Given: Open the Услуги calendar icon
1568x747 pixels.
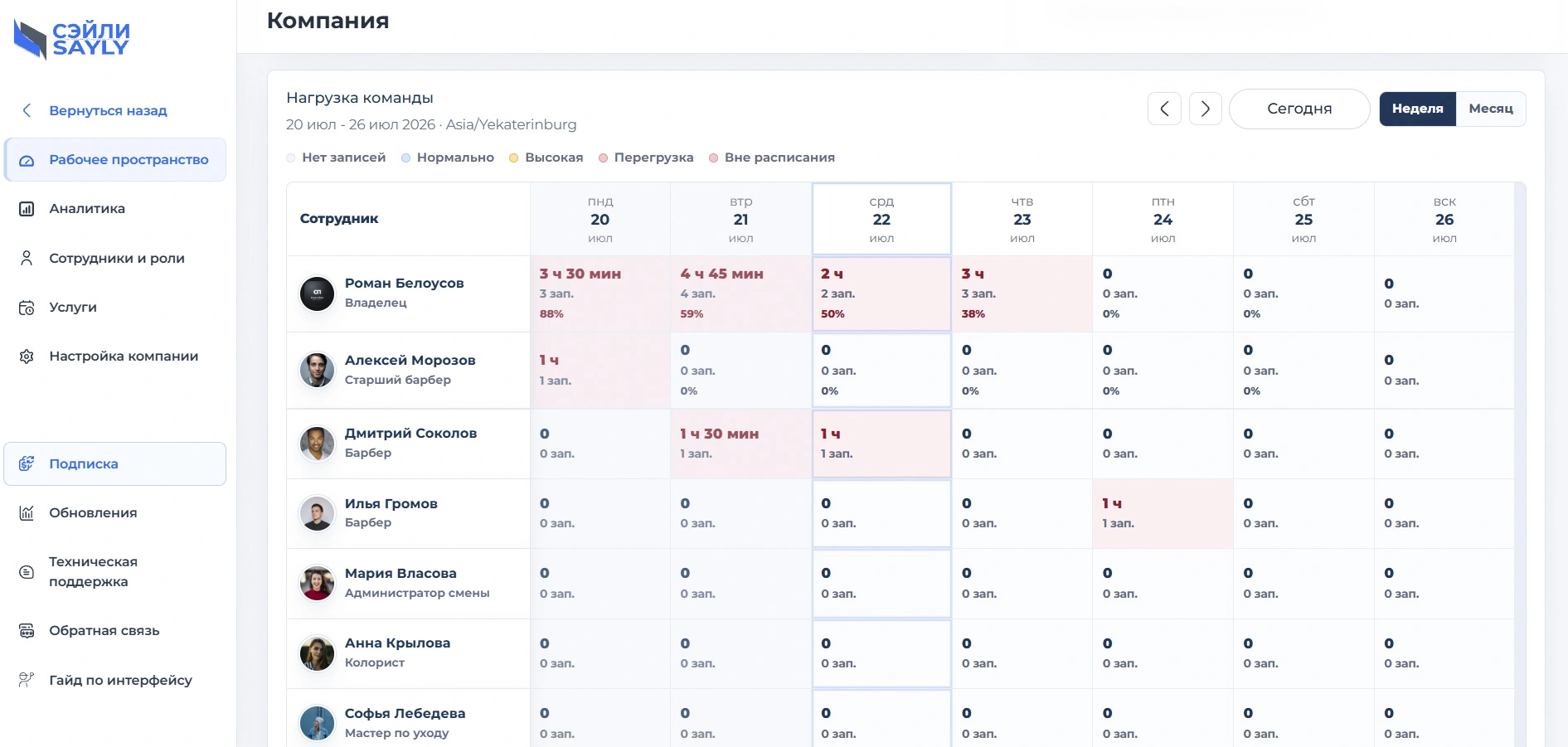Looking at the screenshot, I should point(27,308).
